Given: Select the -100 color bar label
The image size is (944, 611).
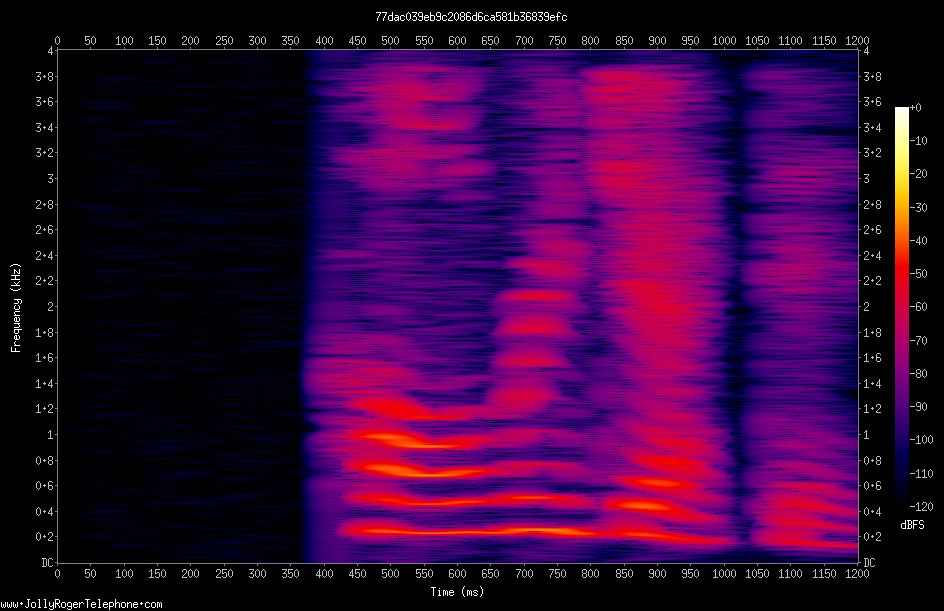Looking at the screenshot, I should point(921,440).
